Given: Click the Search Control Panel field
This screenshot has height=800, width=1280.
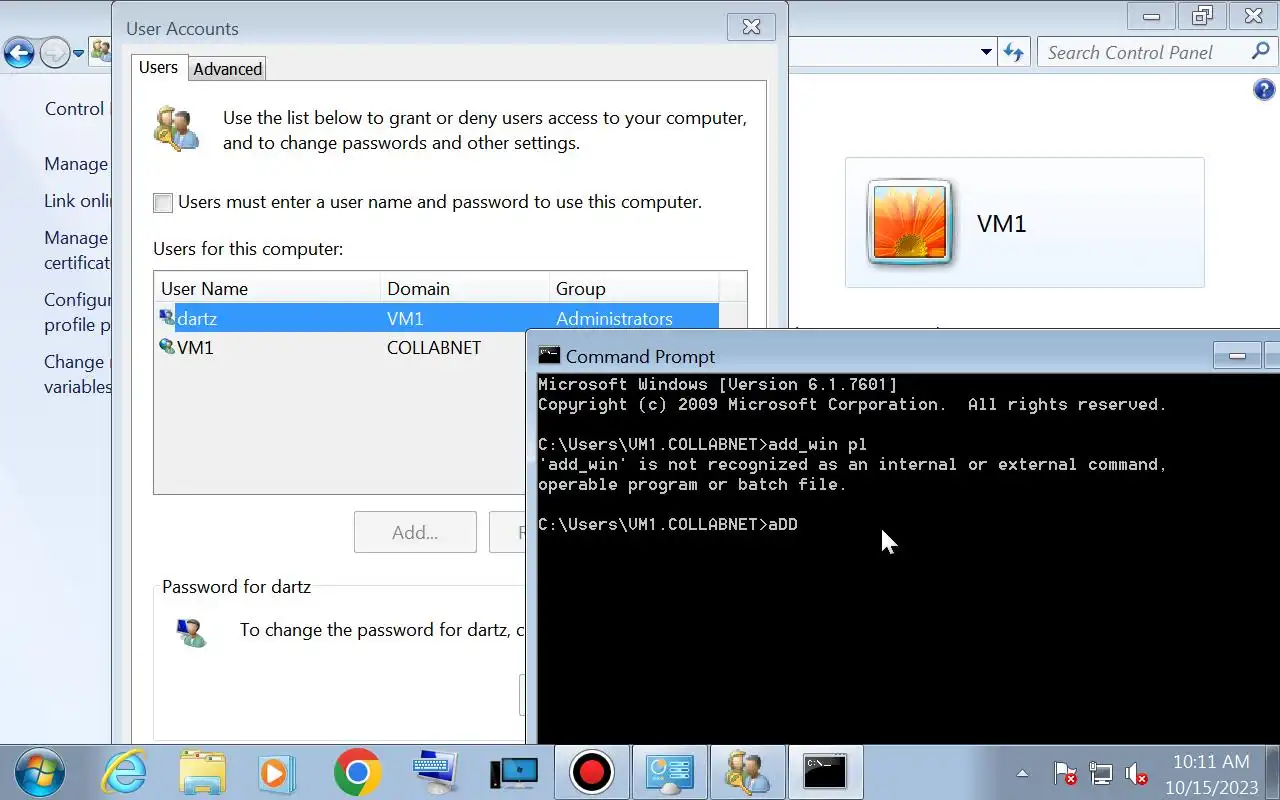Looking at the screenshot, I should click(x=1145, y=53).
